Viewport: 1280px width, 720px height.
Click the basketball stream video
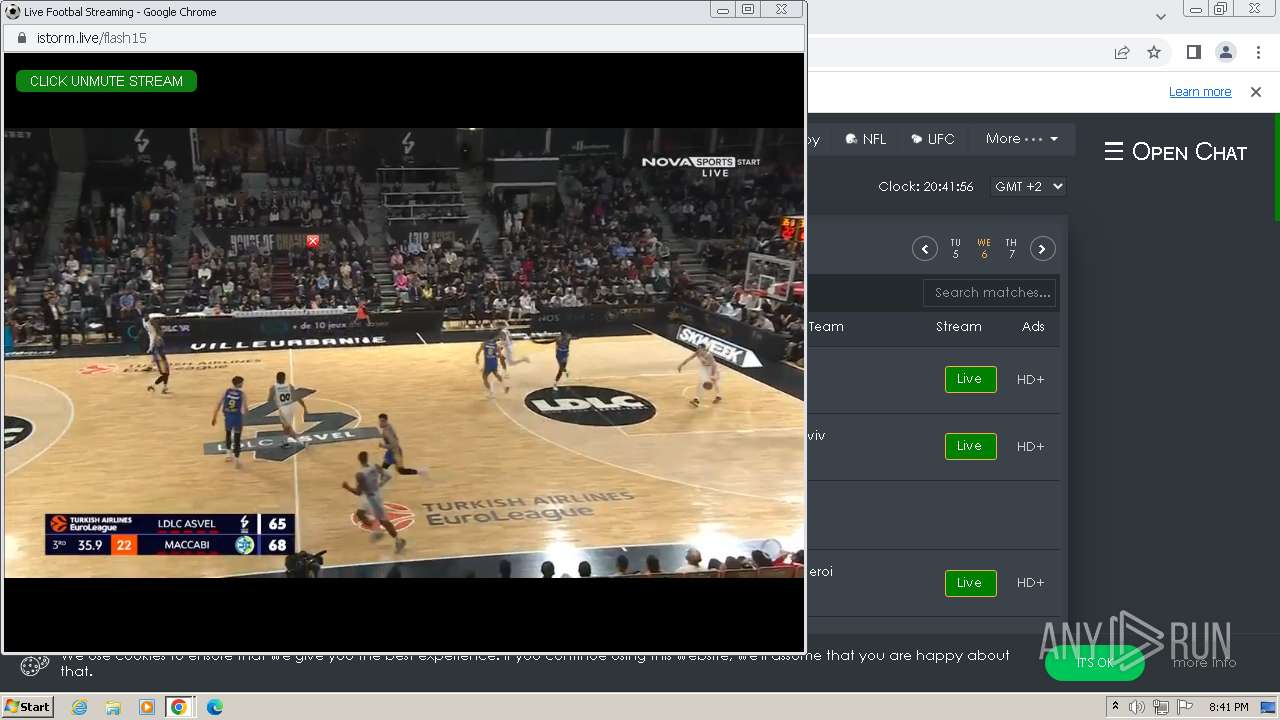pyautogui.click(x=404, y=352)
